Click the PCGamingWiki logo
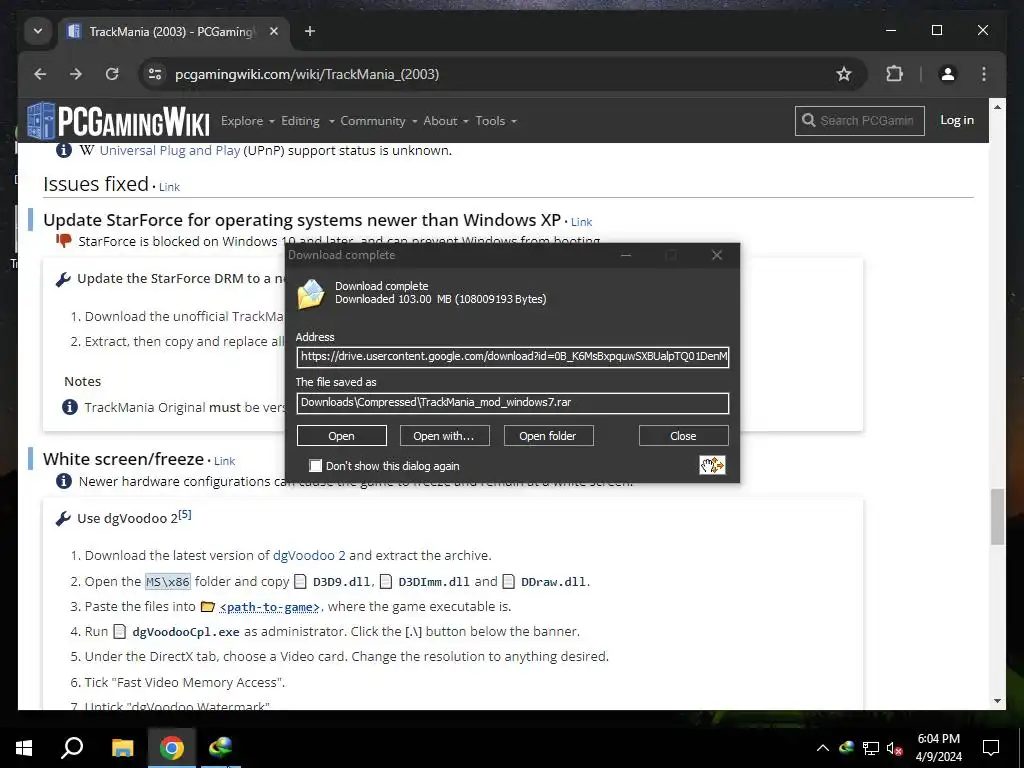Viewport: 1024px width, 768px height. point(118,121)
